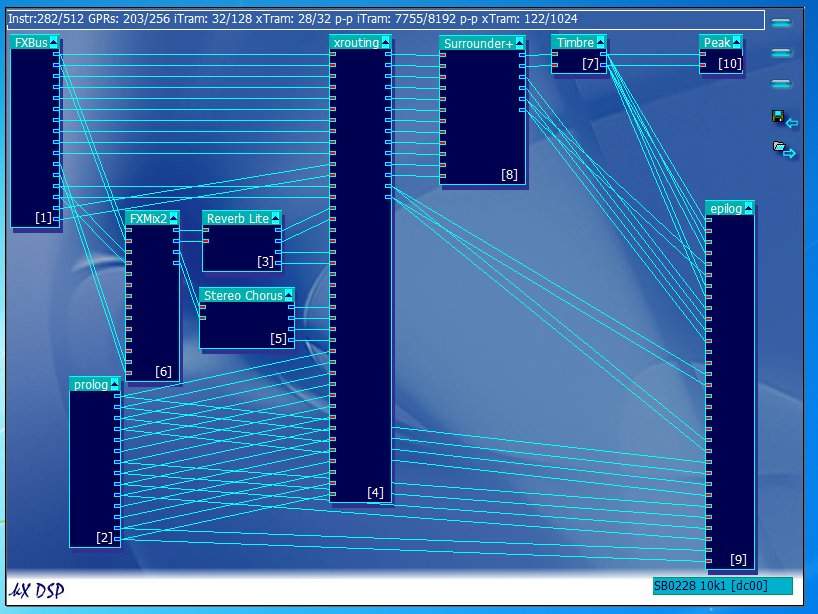This screenshot has width=818, height=614.
Task: Click the [9] label in epilog
Action: pos(738,560)
